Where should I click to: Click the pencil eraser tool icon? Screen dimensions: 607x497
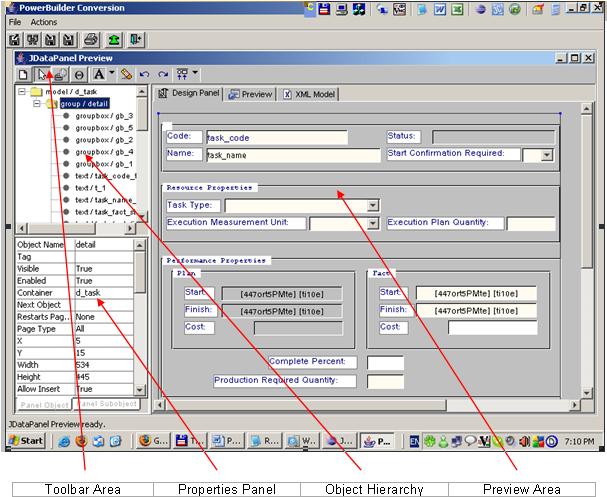[x=126, y=74]
